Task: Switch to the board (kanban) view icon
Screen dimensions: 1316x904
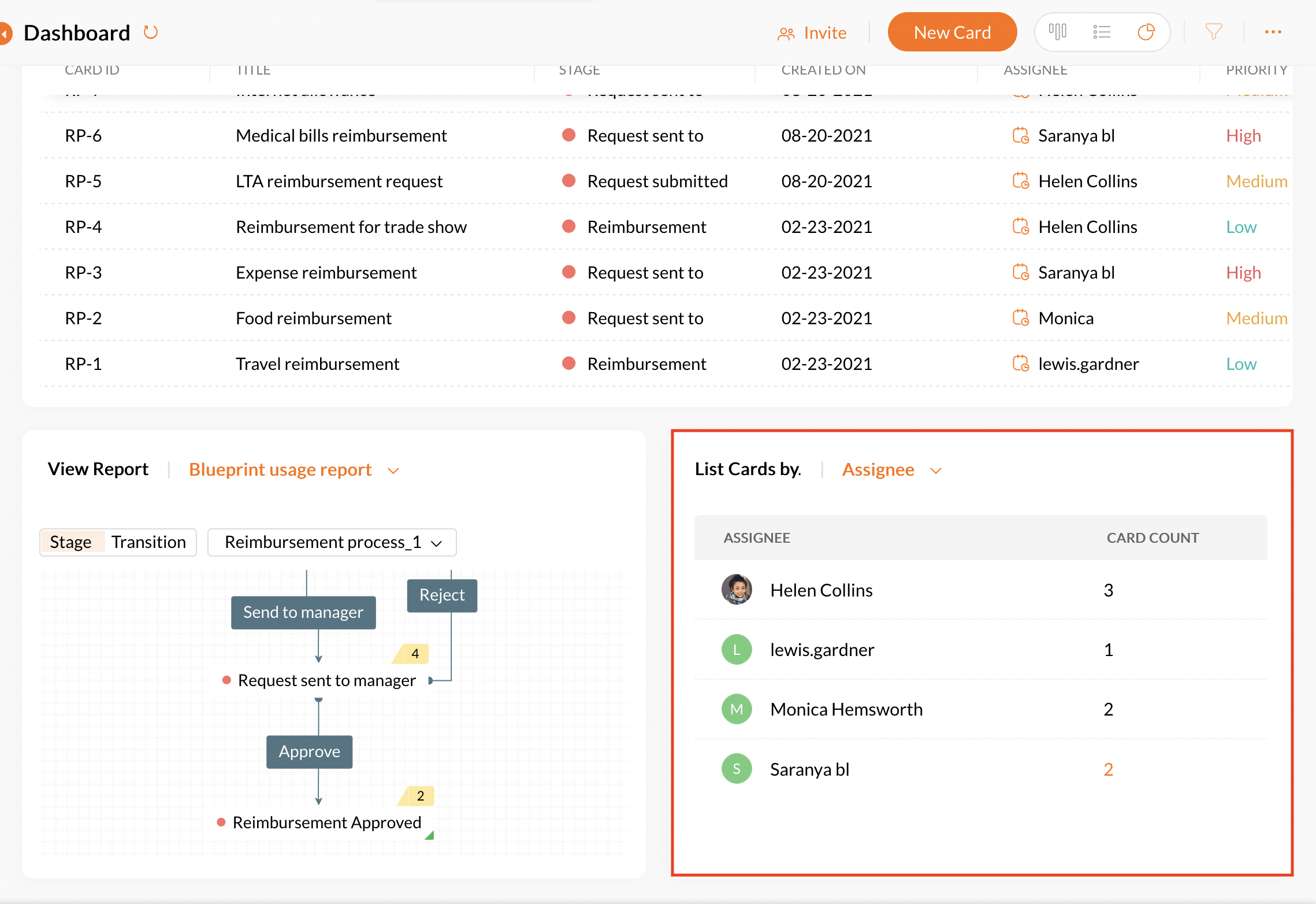Action: point(1058,32)
